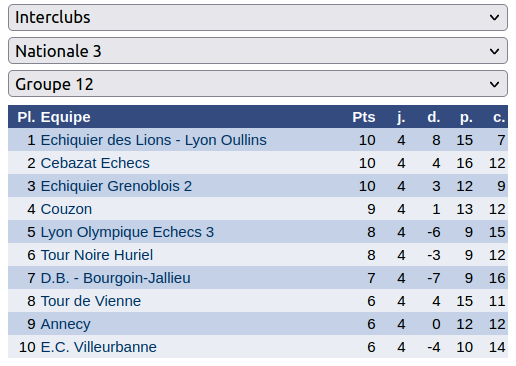Viewport: 516px width, 366px height.
Task: Click the Pl. column header
Action: pos(26,117)
